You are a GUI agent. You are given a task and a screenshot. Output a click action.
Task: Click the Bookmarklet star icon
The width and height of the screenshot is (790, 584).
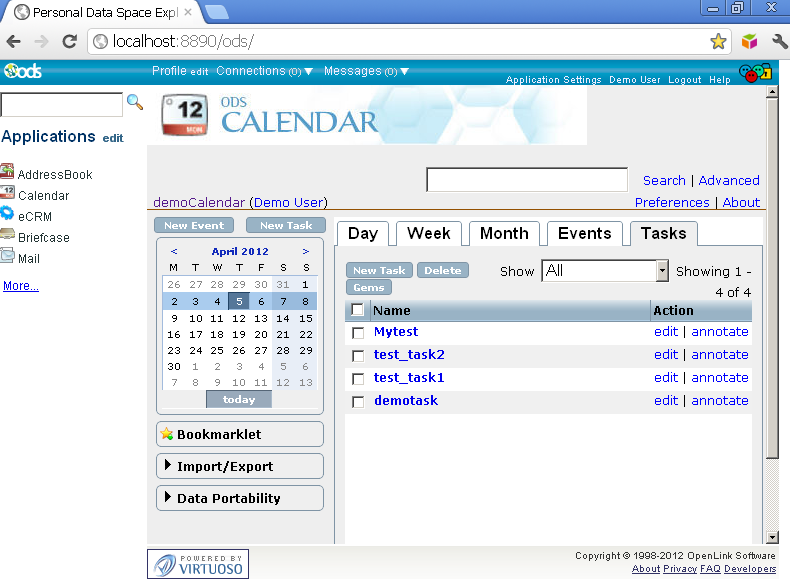pyautogui.click(x=167, y=433)
